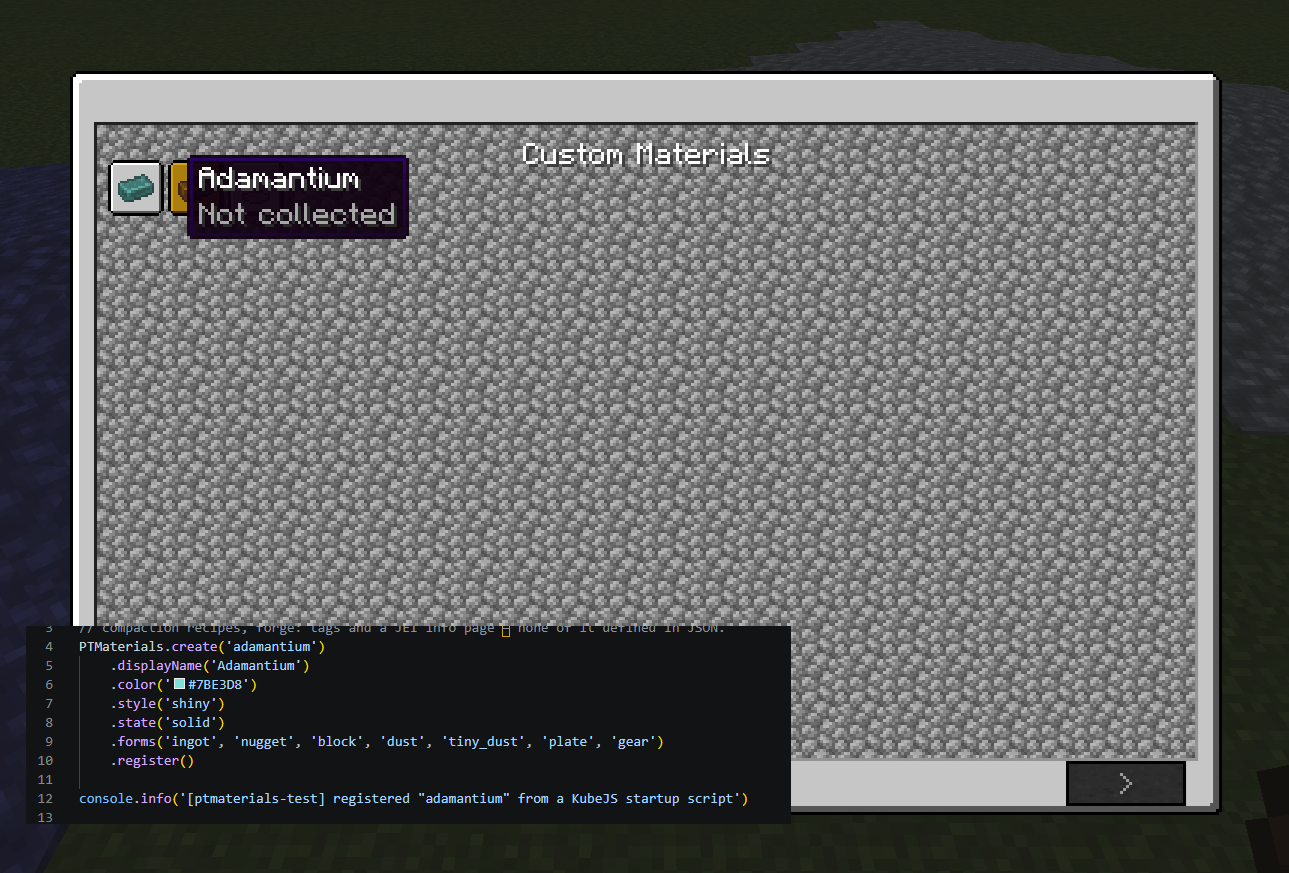This screenshot has height=873, width=1289.
Task: Go to the next page with the arrow button
Action: 1126,783
